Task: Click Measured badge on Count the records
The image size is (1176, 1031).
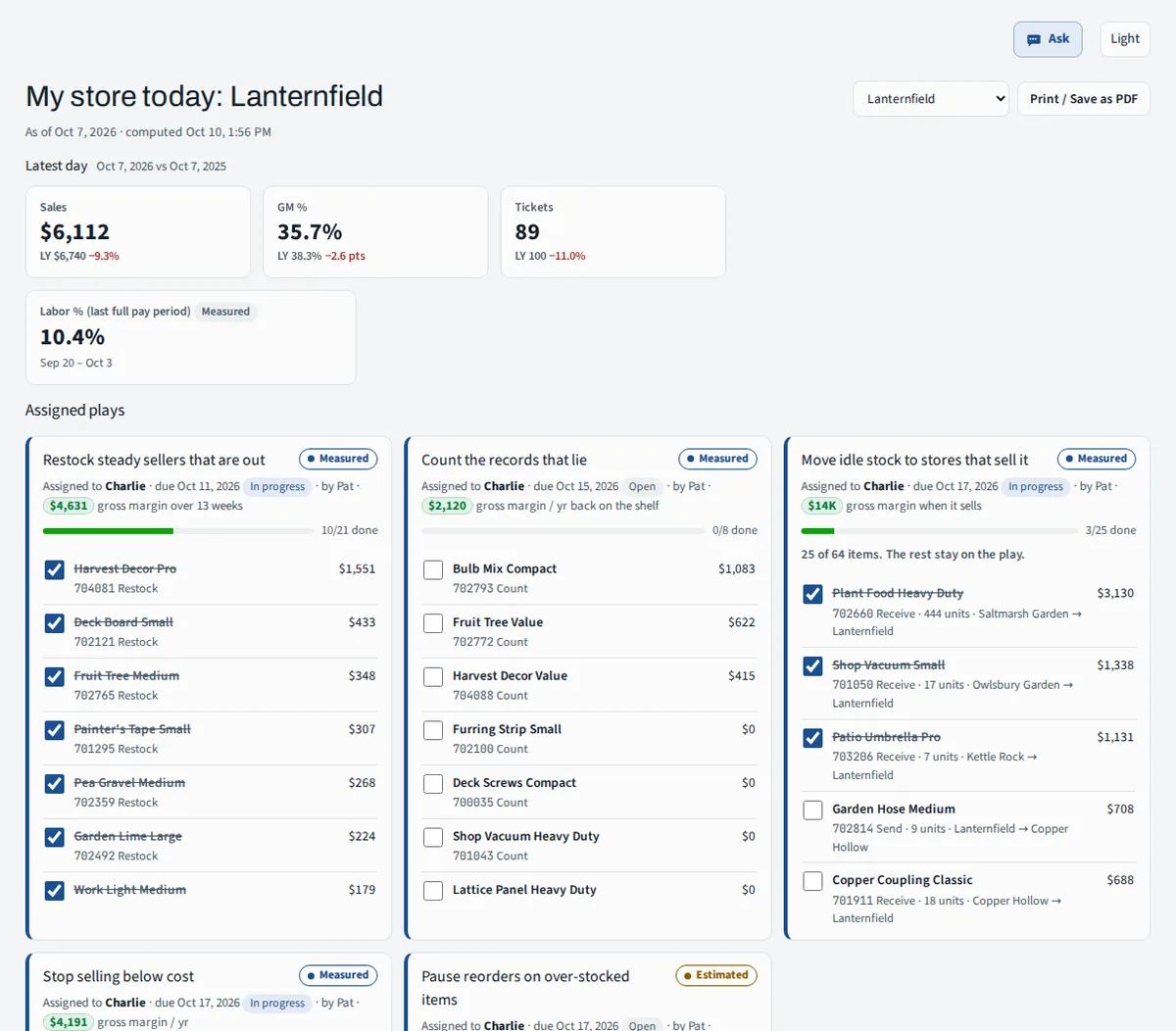Action: click(x=717, y=459)
